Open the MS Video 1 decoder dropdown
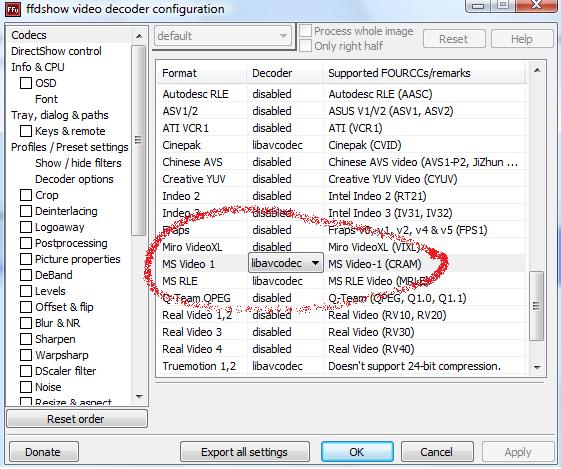 (x=286, y=263)
